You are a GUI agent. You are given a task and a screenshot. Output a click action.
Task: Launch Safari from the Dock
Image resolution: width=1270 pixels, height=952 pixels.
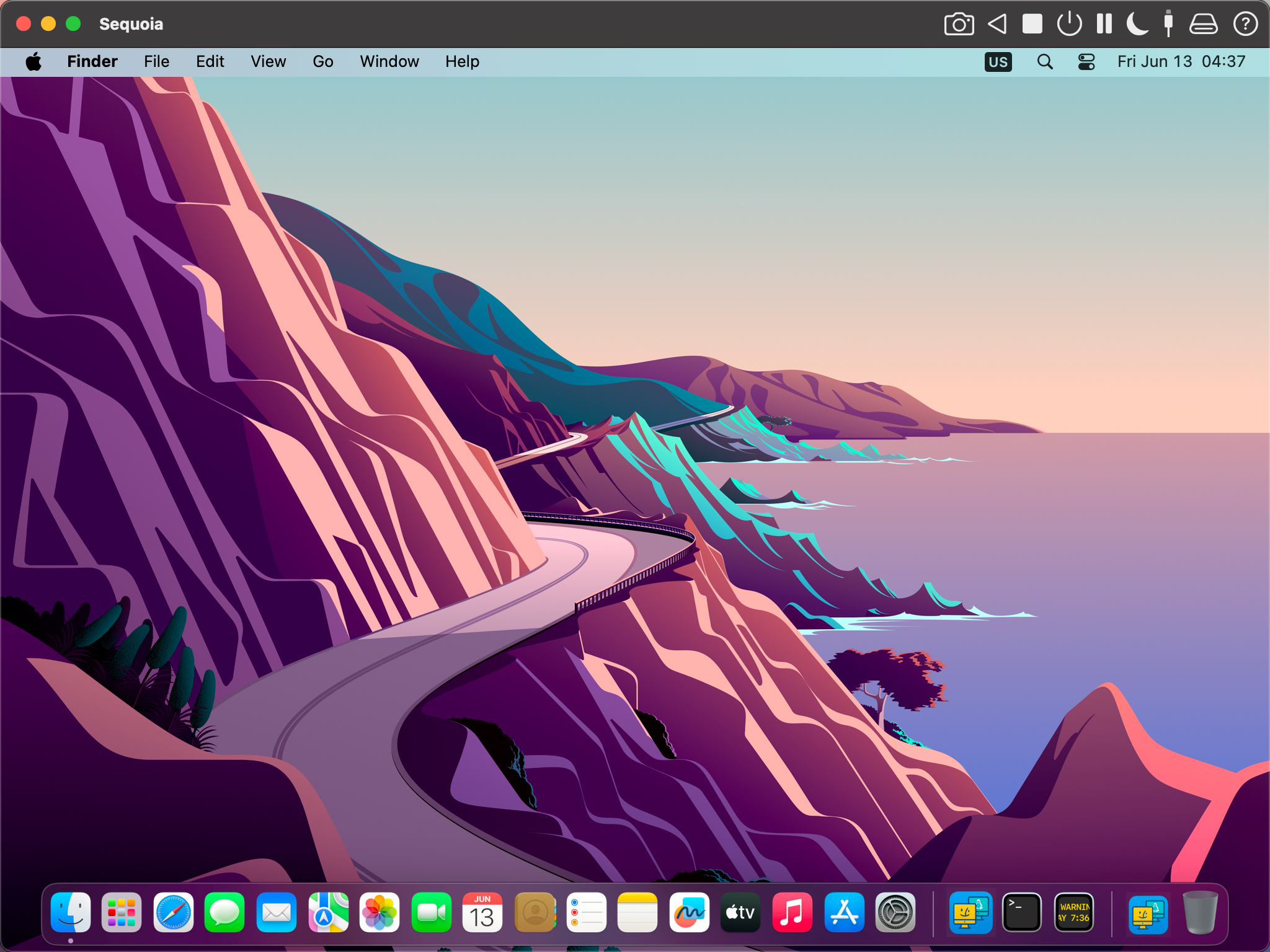[x=173, y=912]
